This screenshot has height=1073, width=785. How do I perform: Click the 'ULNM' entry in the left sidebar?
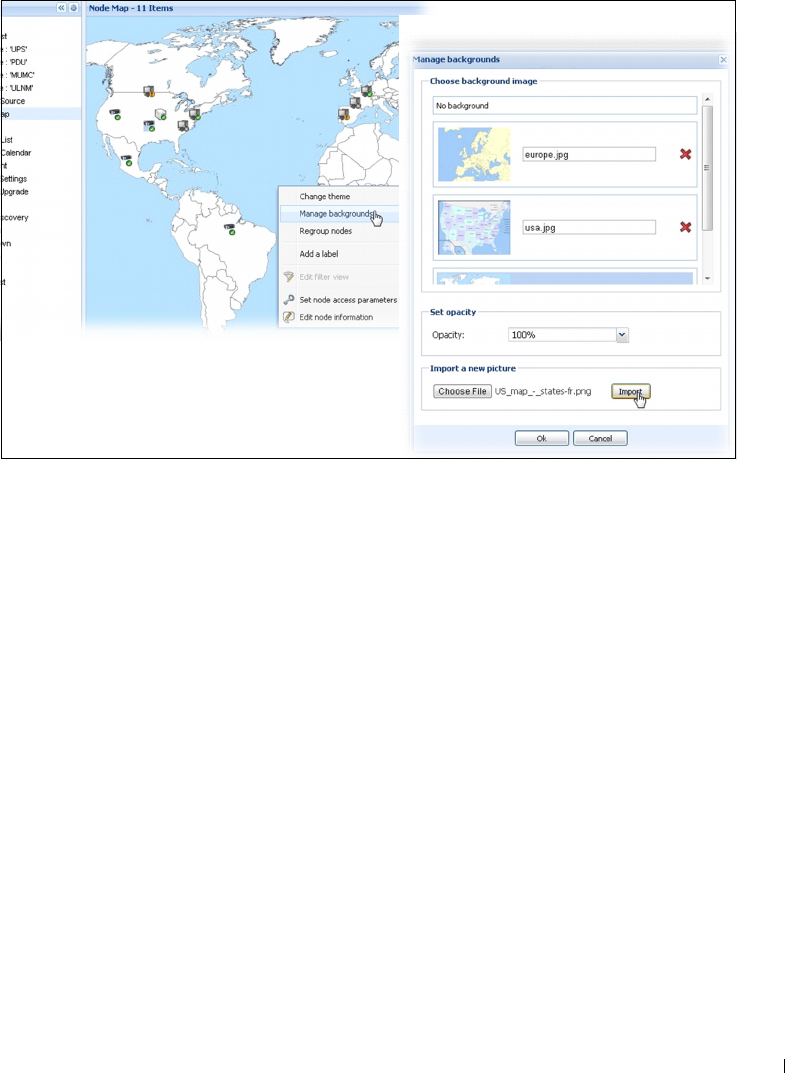(18, 88)
